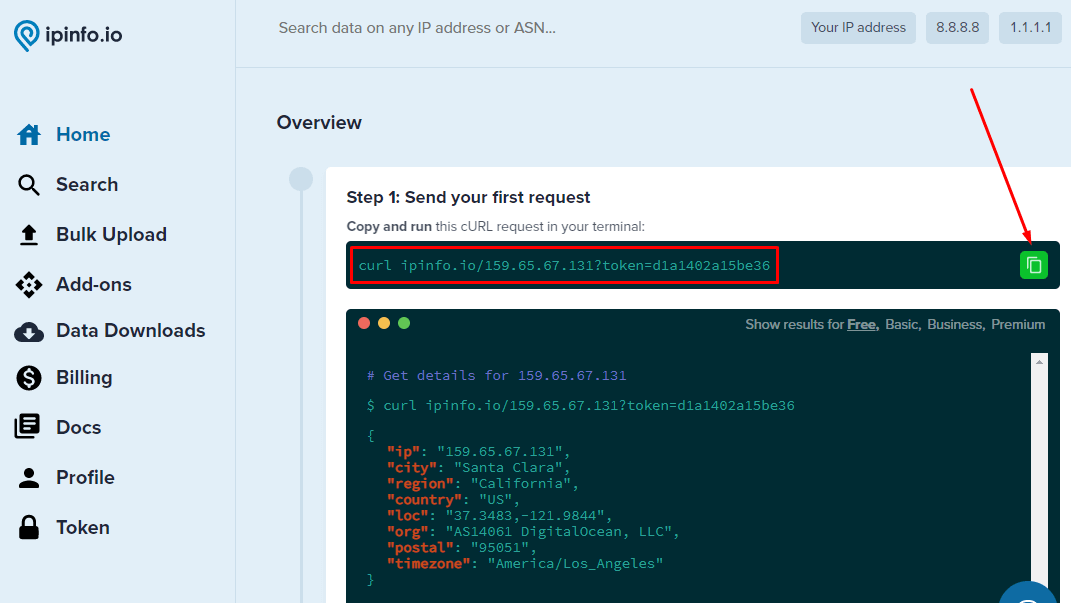The height and width of the screenshot is (603, 1071).
Task: Click the Add-ons diamond icon
Action: click(29, 285)
